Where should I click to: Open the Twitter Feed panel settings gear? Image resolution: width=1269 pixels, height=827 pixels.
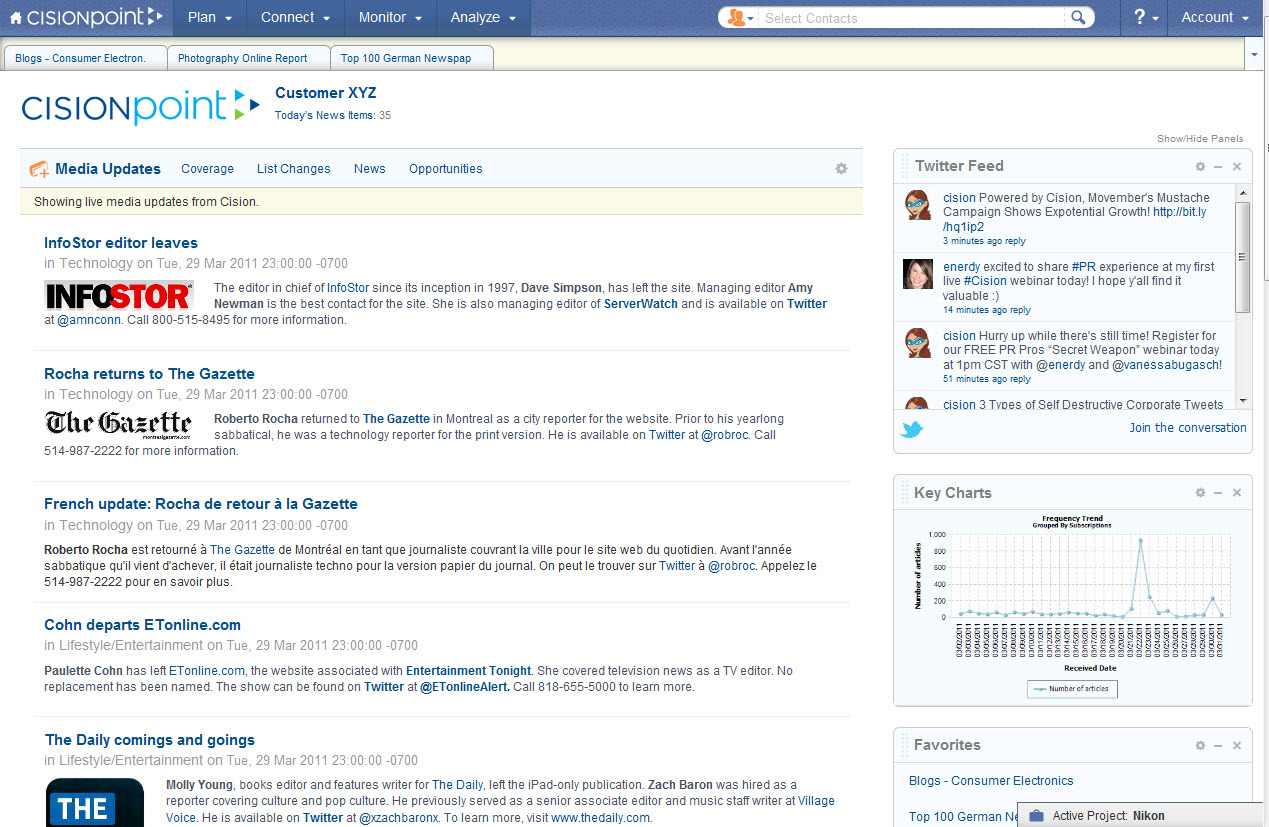click(x=1200, y=166)
